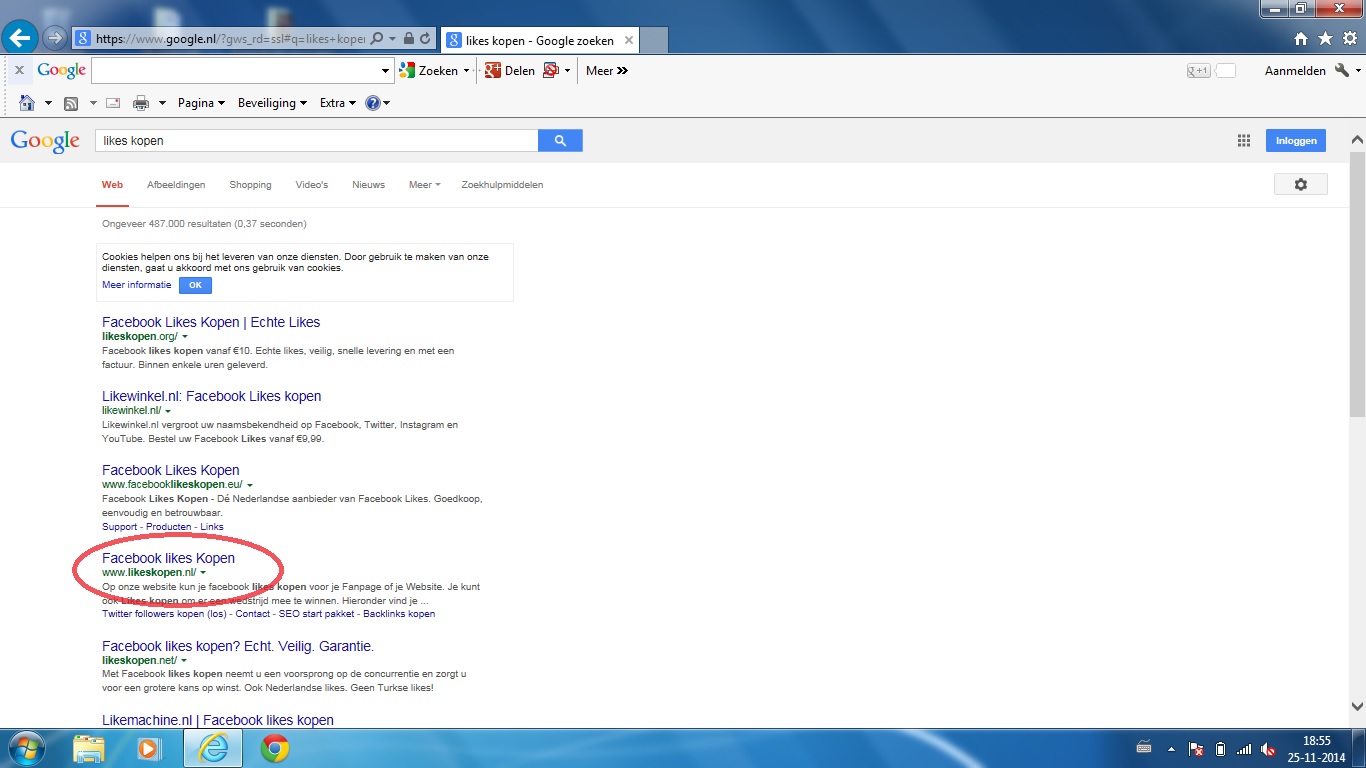Open Windows Start menu orb
1366x768 pixels.
click(26, 748)
